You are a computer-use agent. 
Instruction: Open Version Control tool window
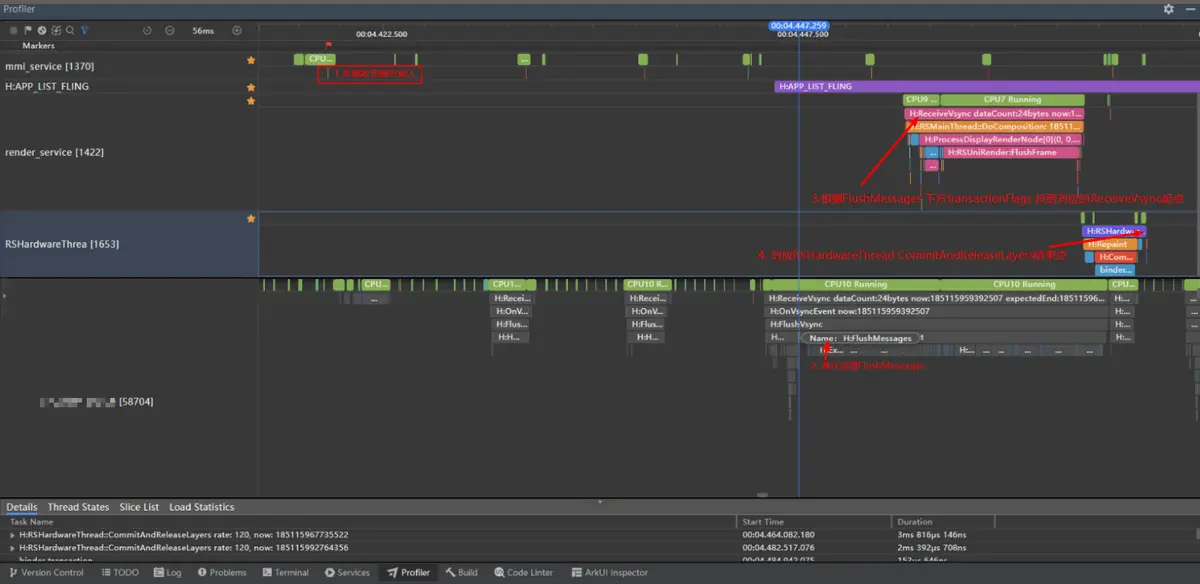46,573
